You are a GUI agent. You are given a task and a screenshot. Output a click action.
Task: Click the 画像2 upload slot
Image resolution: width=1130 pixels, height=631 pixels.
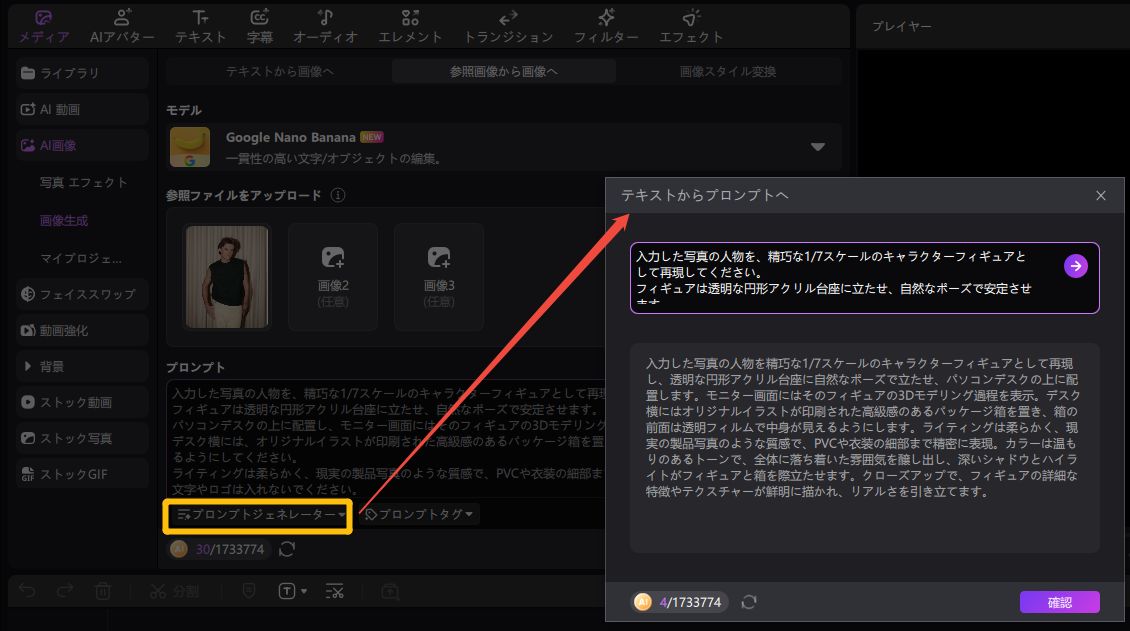click(x=333, y=277)
